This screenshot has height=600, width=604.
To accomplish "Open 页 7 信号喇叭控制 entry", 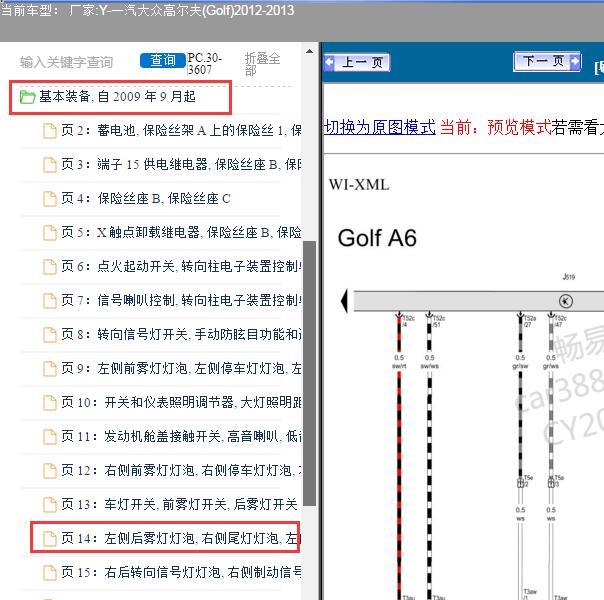I will pyautogui.click(x=181, y=300).
